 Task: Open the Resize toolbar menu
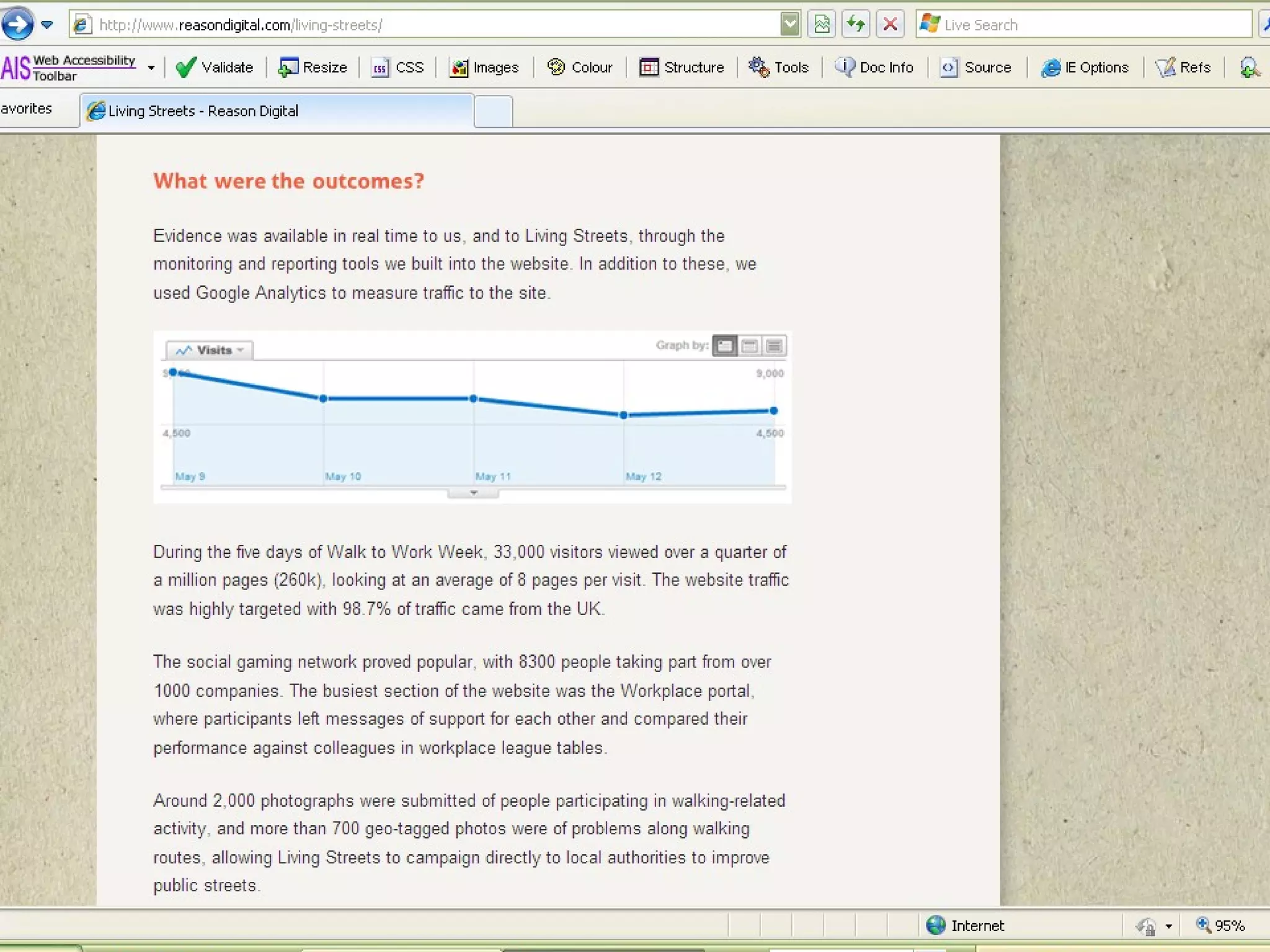tap(313, 67)
